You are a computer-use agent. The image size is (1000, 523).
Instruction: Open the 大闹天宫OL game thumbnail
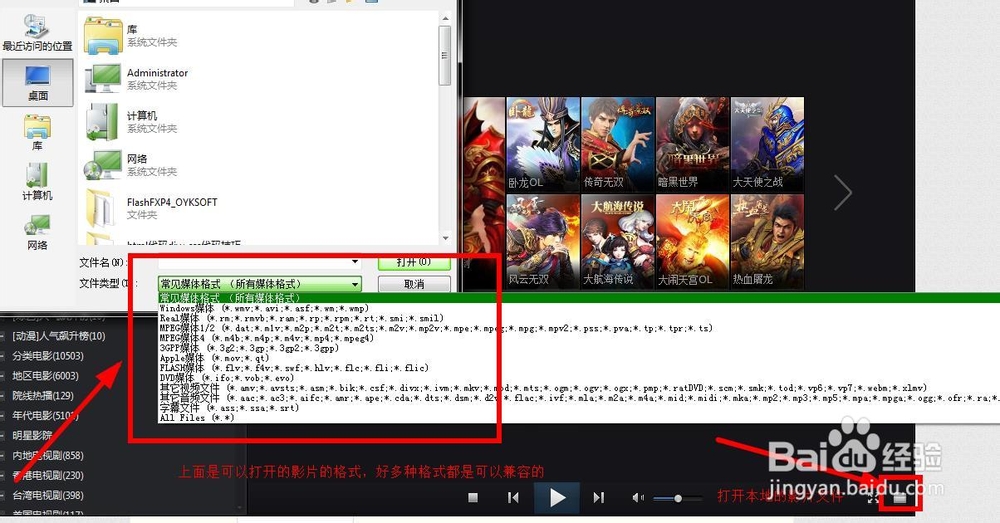coord(692,241)
